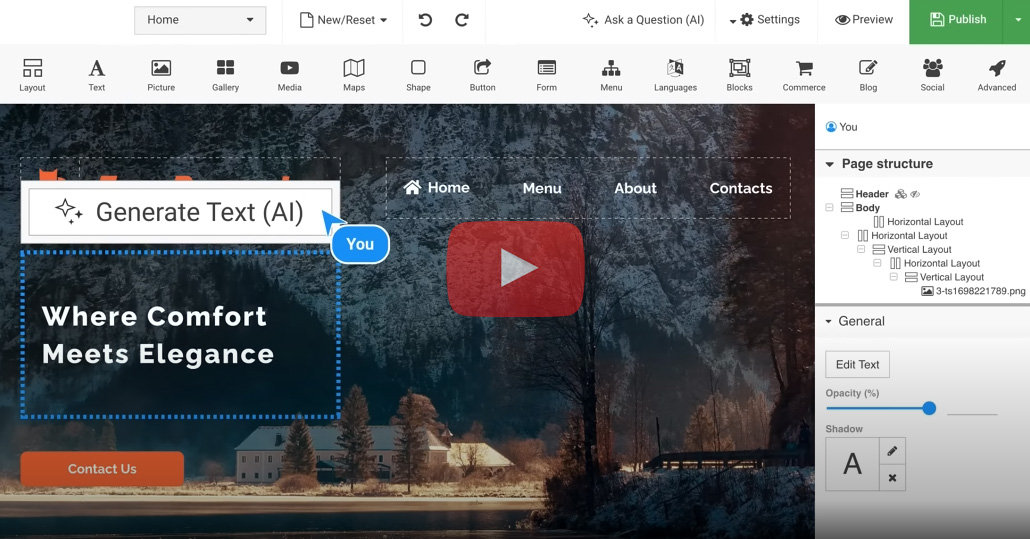1030x539 pixels.
Task: Click Home in the site navigation
Action: 437,188
